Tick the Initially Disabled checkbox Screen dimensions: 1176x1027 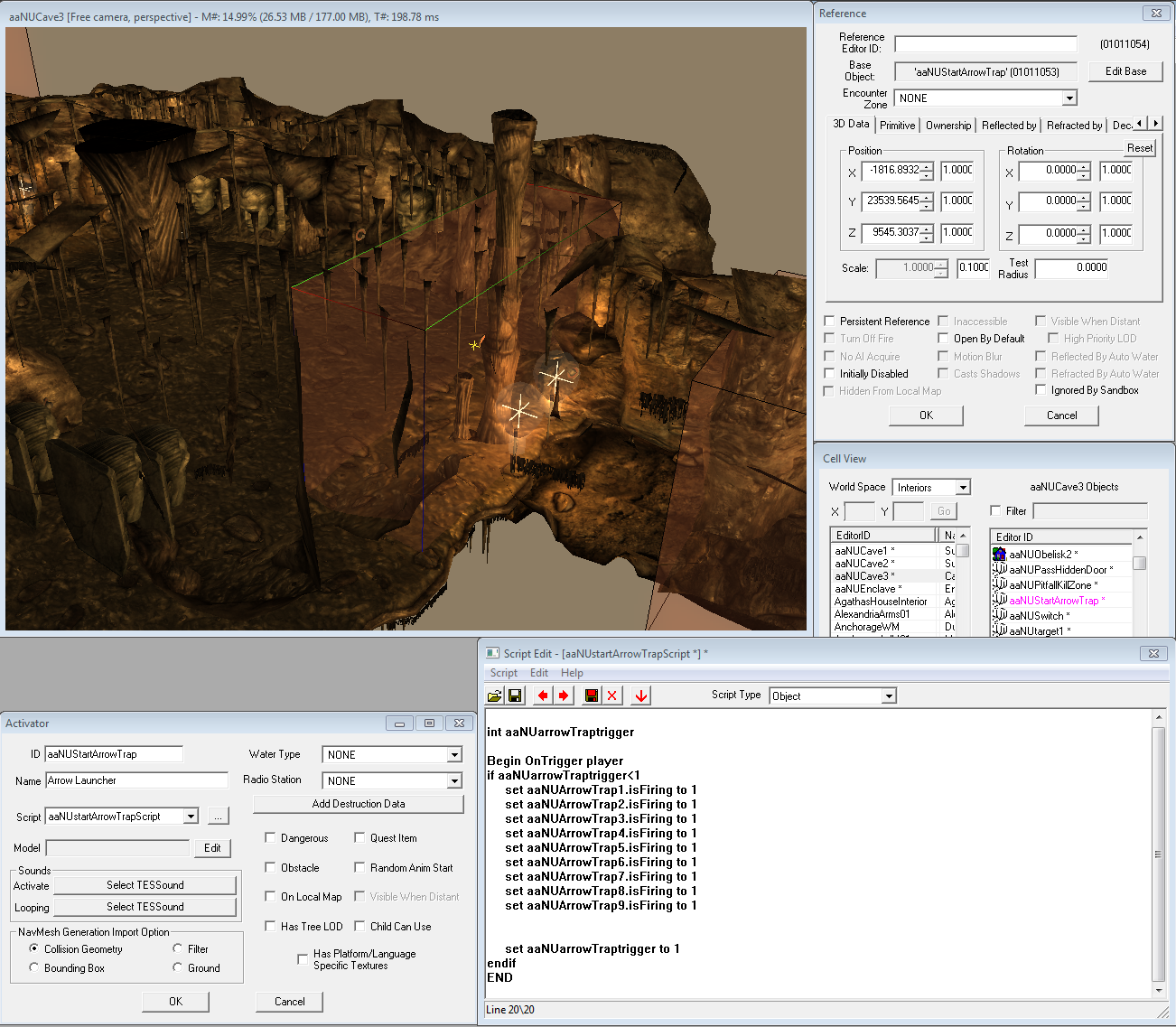coord(829,374)
